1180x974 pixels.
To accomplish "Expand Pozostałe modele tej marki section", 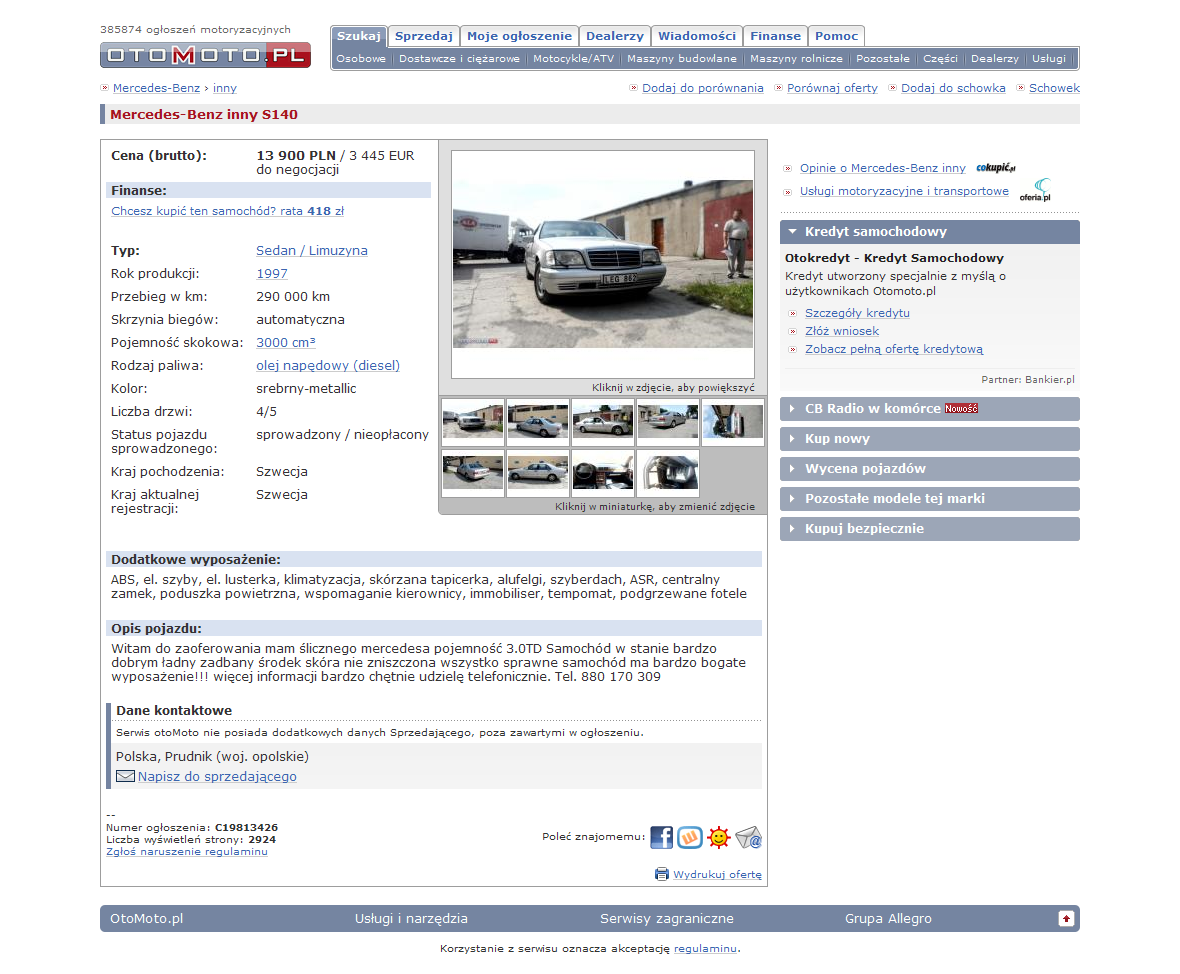I will click(x=929, y=499).
